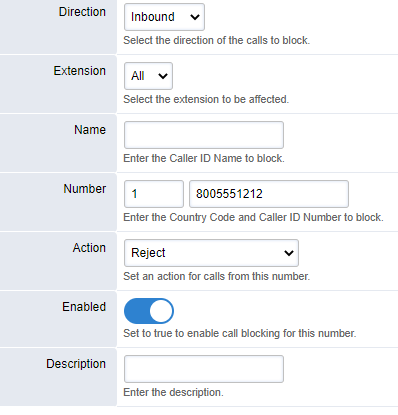Click the Description input field
398x415 pixels.
tap(204, 369)
